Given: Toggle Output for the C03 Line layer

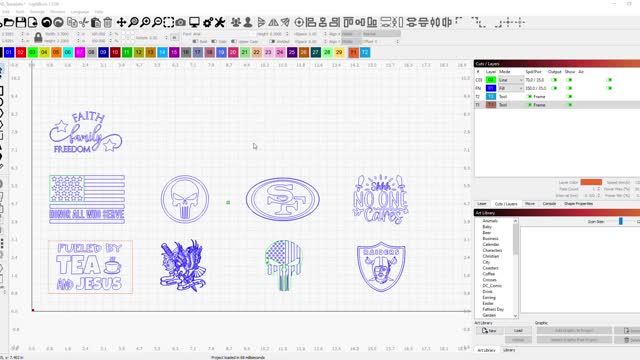Looking at the screenshot, I should 554,80.
